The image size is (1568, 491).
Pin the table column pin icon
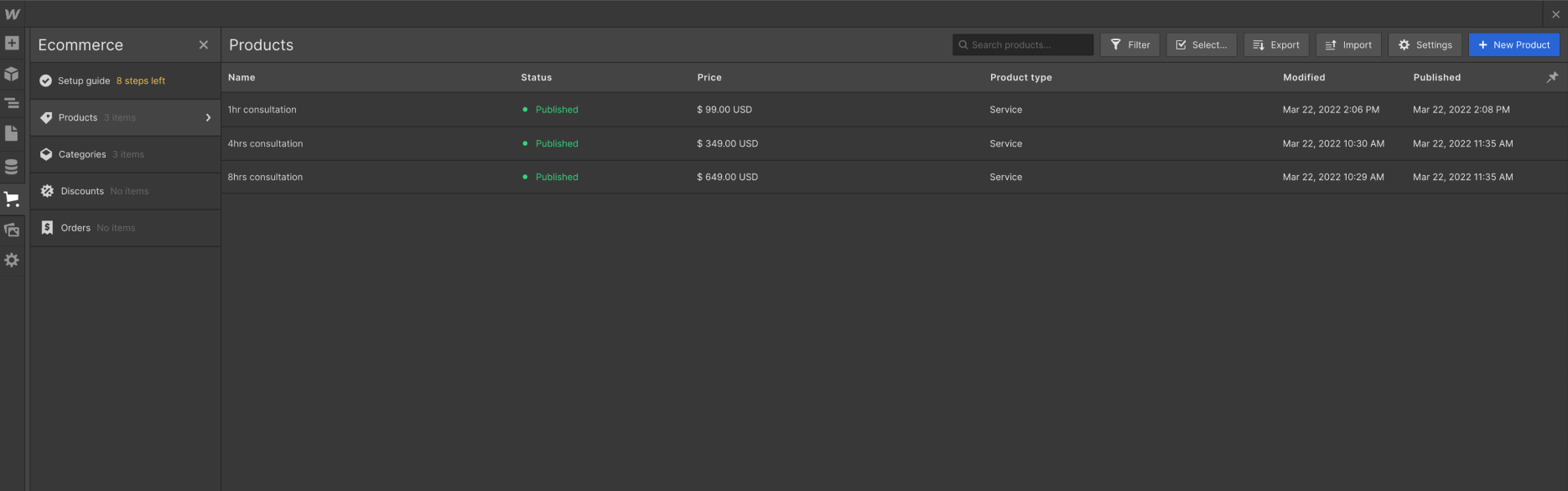pyautogui.click(x=1552, y=77)
